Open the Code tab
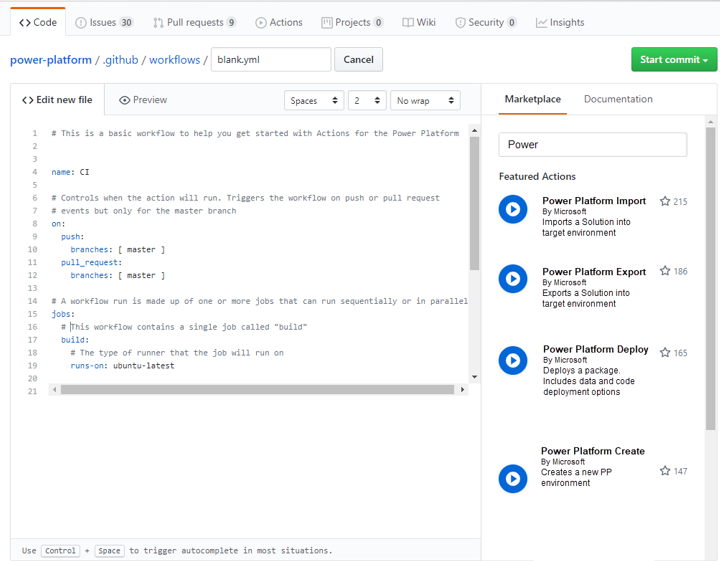 pyautogui.click(x=38, y=22)
